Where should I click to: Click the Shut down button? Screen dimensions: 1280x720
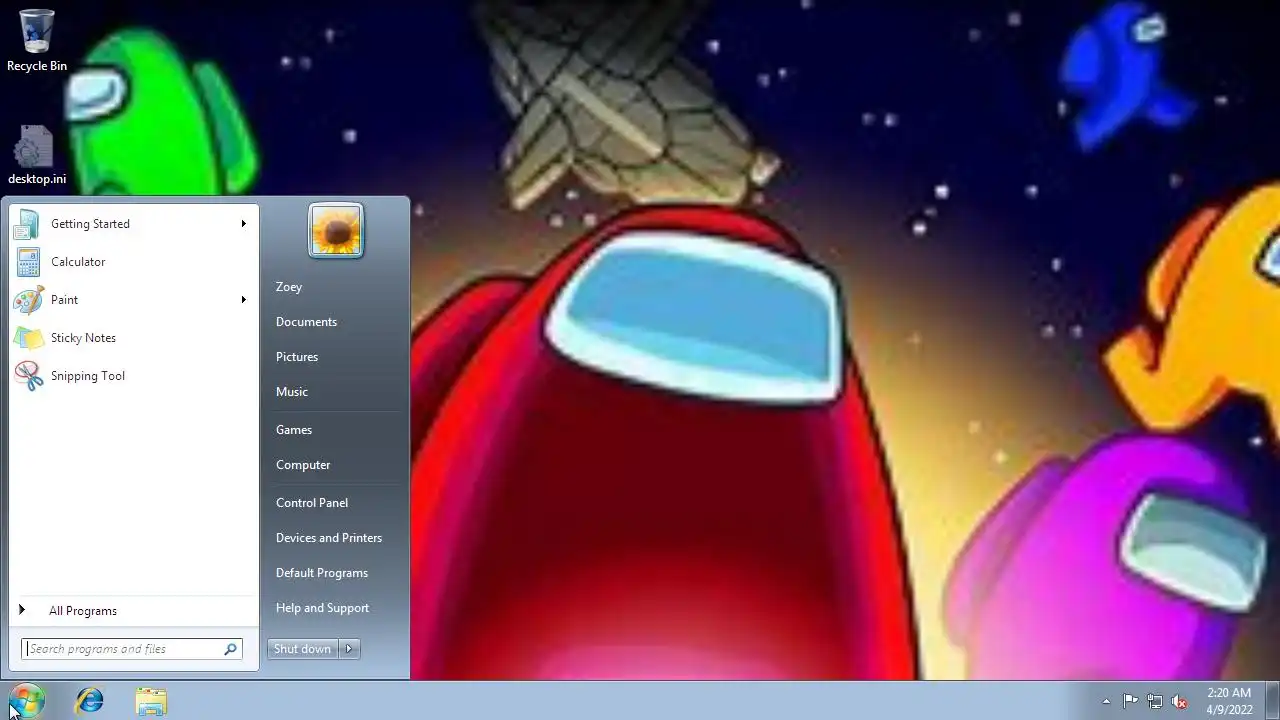(302, 649)
